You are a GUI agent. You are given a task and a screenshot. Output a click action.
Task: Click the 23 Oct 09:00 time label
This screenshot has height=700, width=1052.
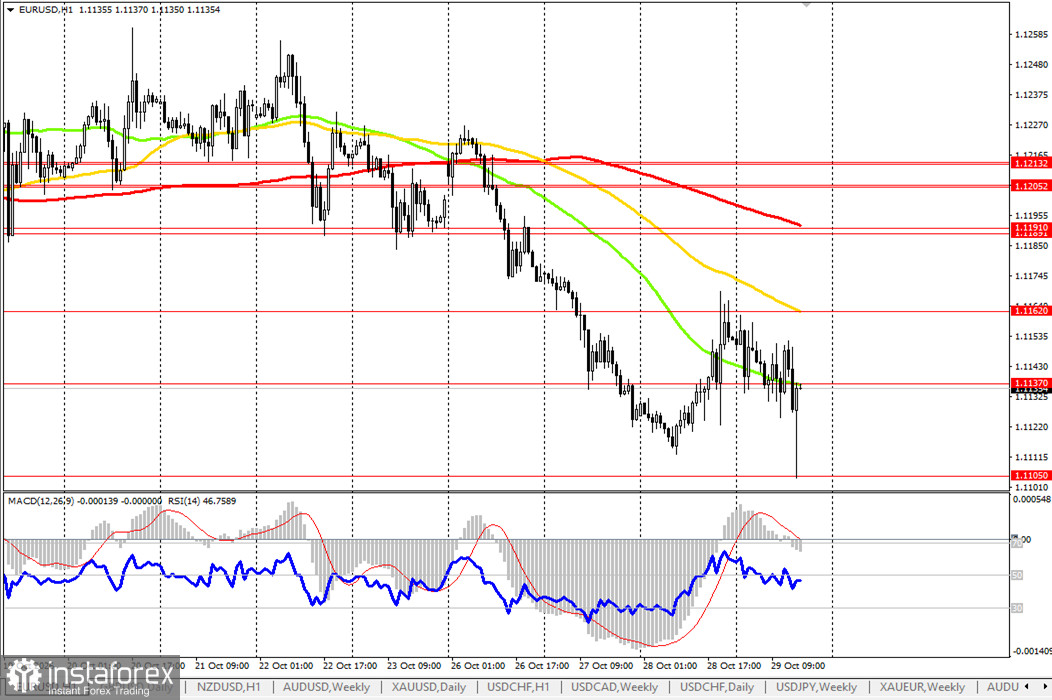tap(414, 666)
